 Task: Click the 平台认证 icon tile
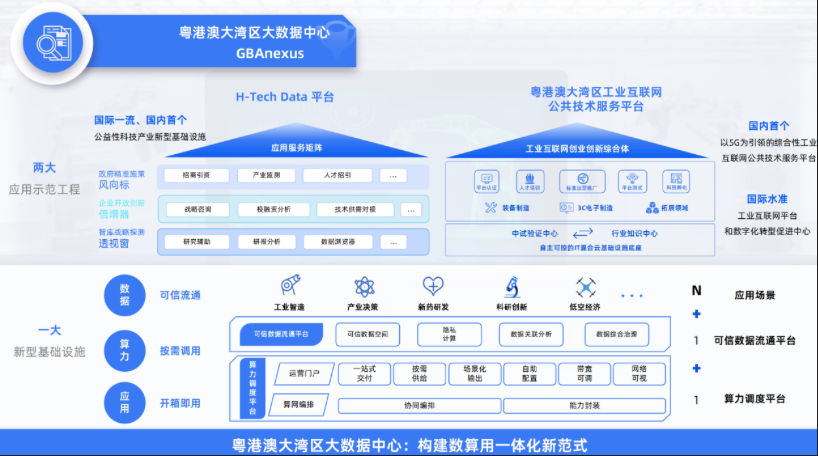click(487, 182)
